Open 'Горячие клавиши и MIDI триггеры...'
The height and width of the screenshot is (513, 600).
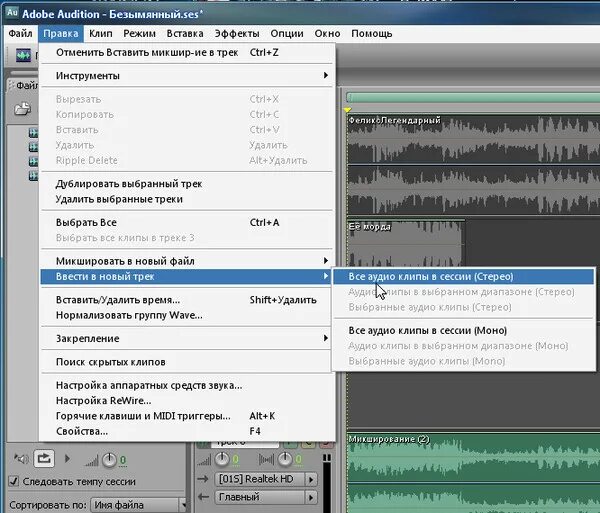tap(187, 416)
